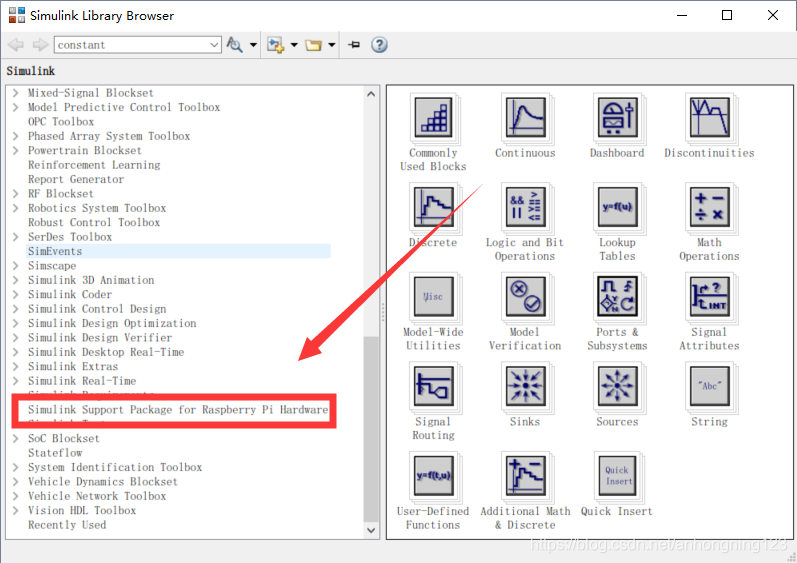Viewport: 797px width, 563px height.
Task: Click the search blocks binoculars icon
Action: point(235,45)
